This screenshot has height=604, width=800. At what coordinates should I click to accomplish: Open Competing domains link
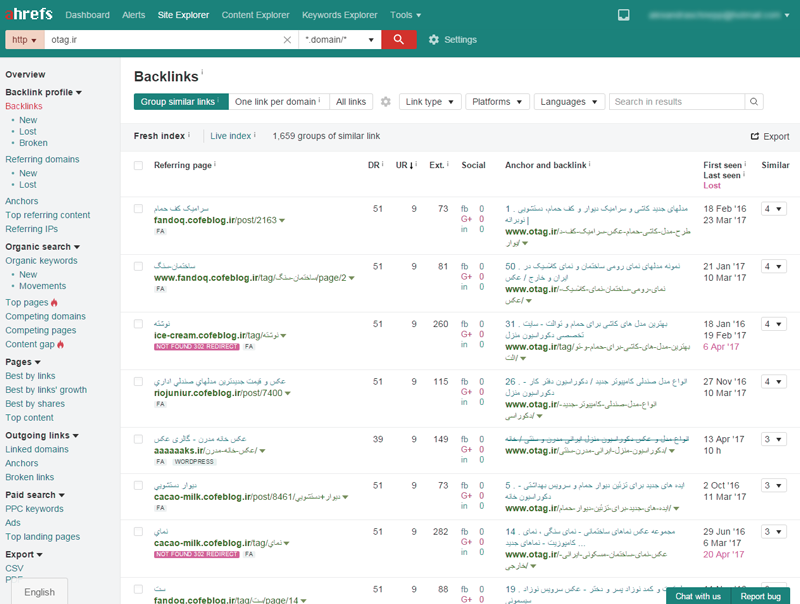[45, 316]
